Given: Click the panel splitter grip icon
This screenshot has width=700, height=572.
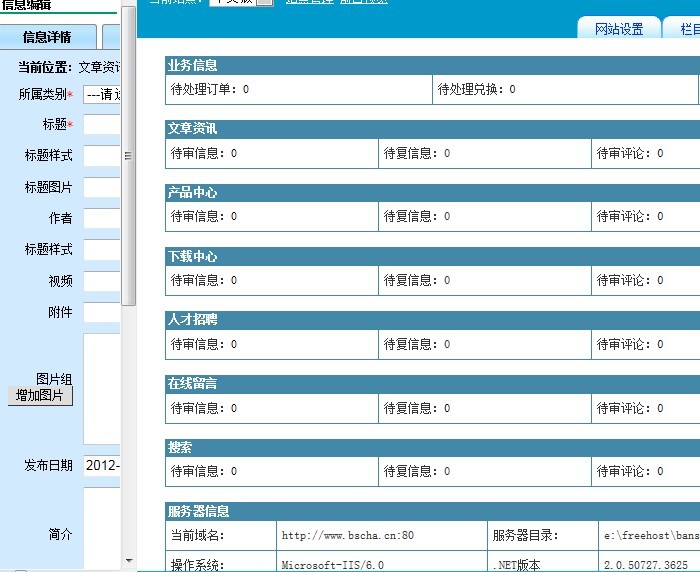Looking at the screenshot, I should pos(128,156).
